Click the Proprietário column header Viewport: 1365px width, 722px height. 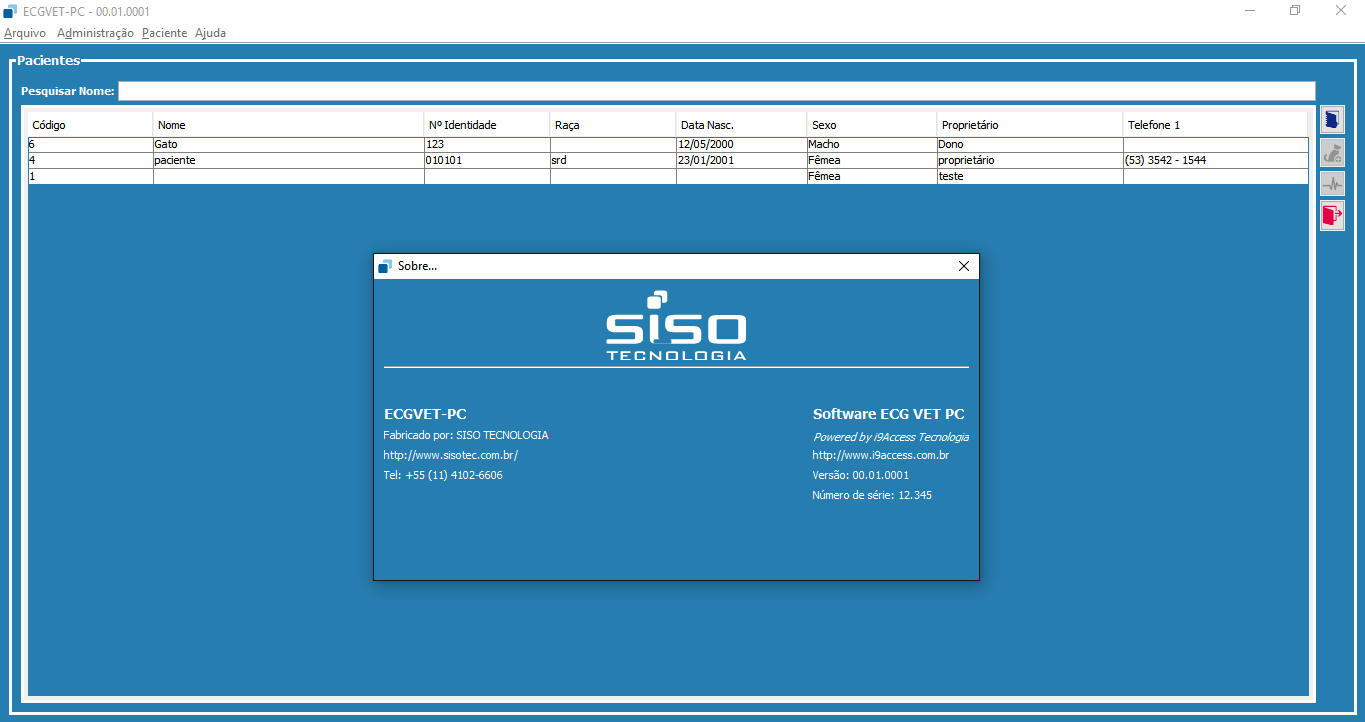click(x=1030, y=125)
